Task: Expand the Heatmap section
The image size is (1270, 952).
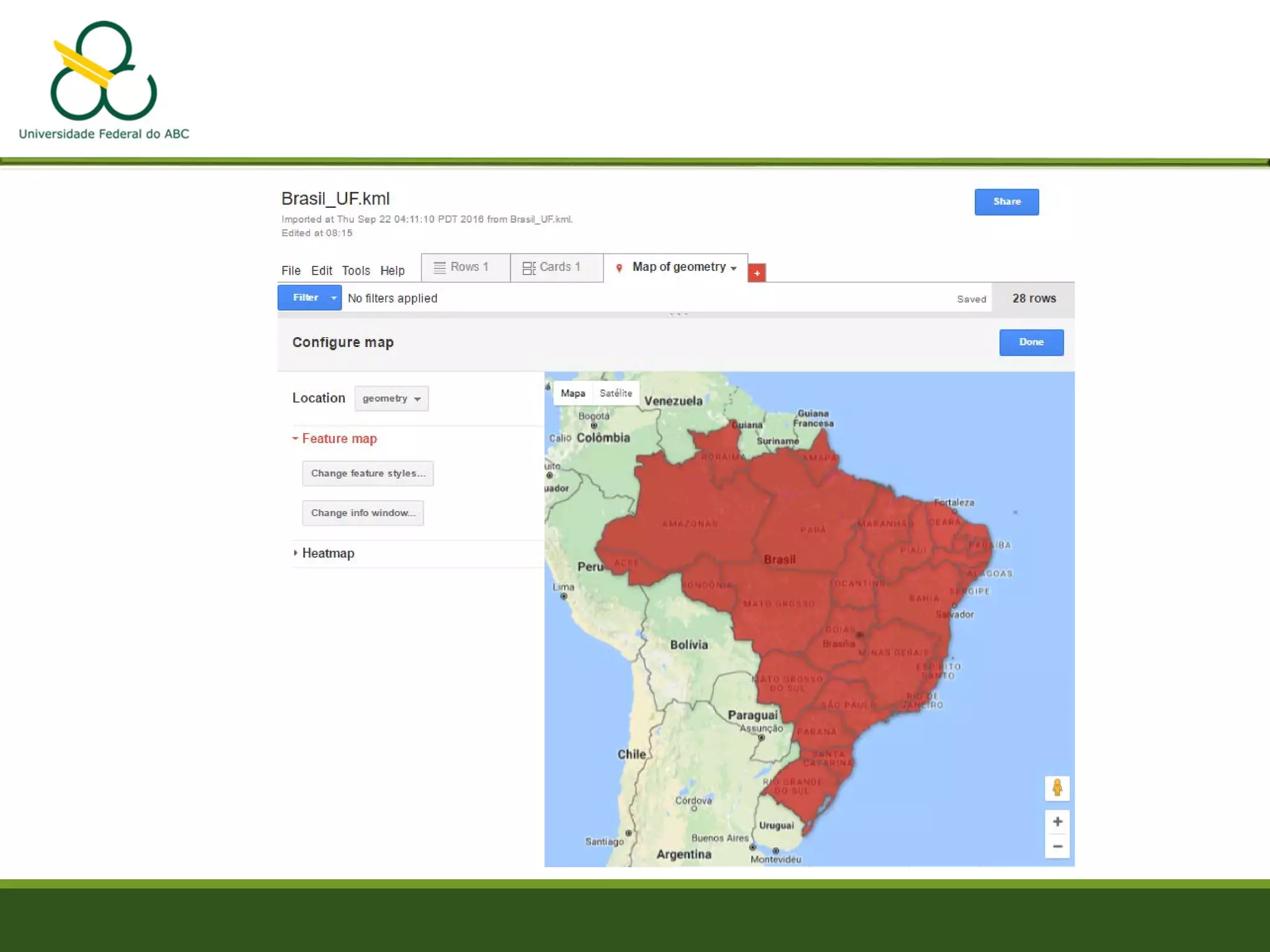Action: click(x=327, y=553)
